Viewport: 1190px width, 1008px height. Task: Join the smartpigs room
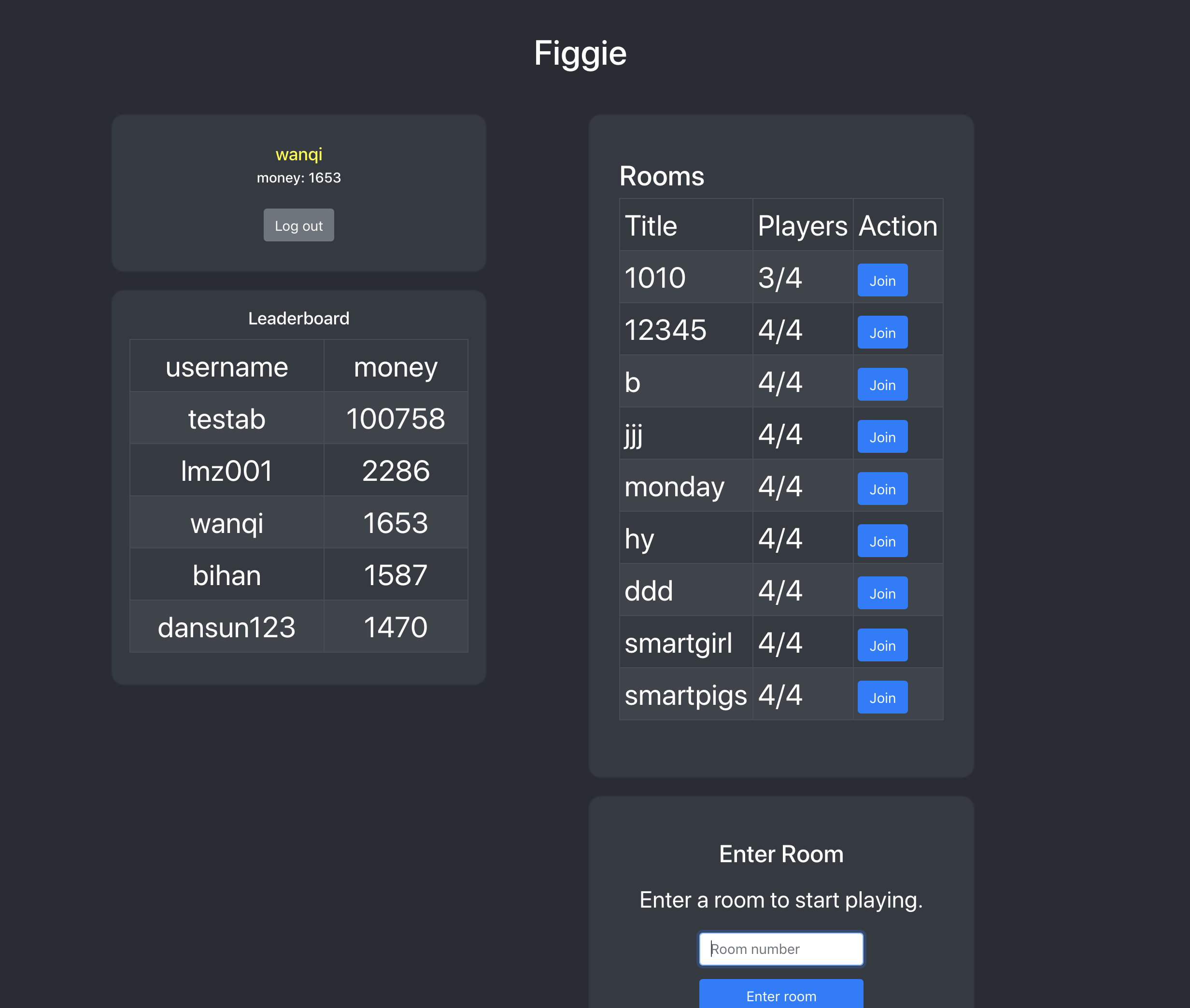882,697
